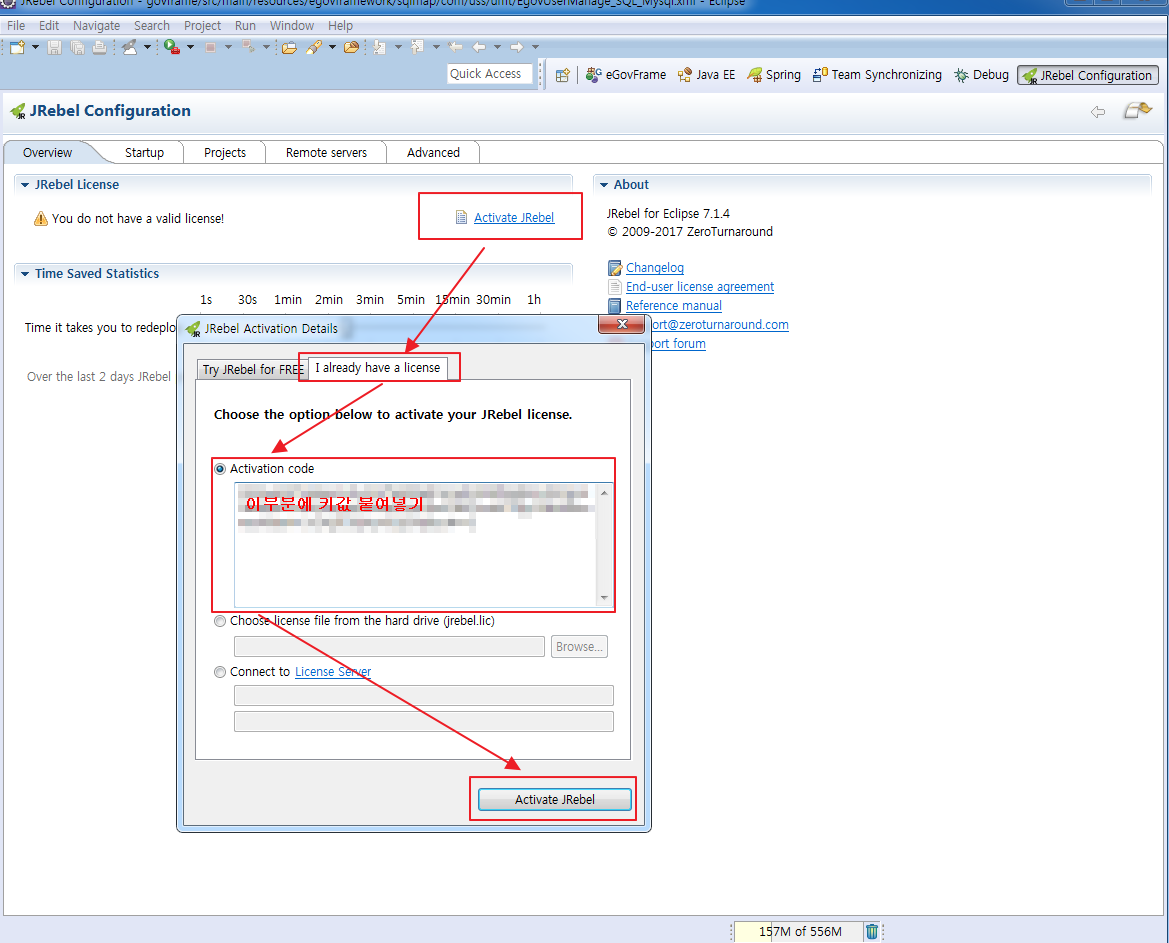Open dropdown next to Search flashlight icon

coord(333,47)
